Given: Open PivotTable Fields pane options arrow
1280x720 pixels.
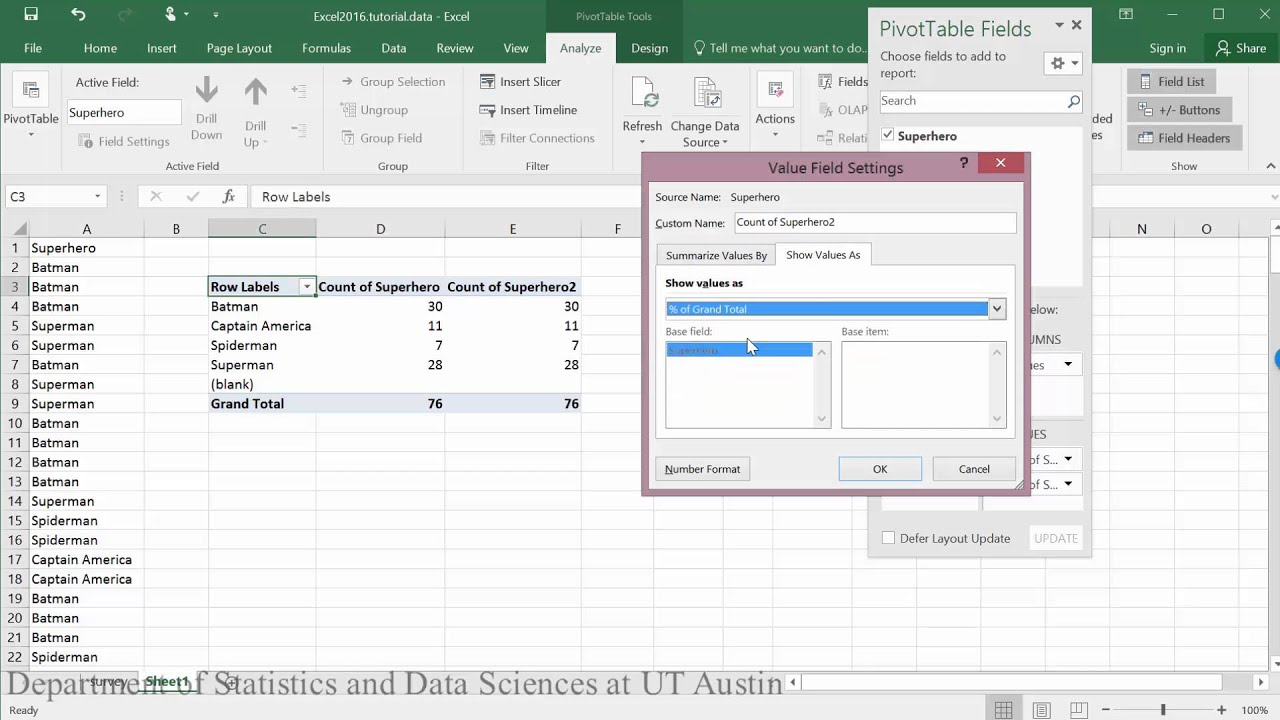Looking at the screenshot, I should tap(1059, 26).
